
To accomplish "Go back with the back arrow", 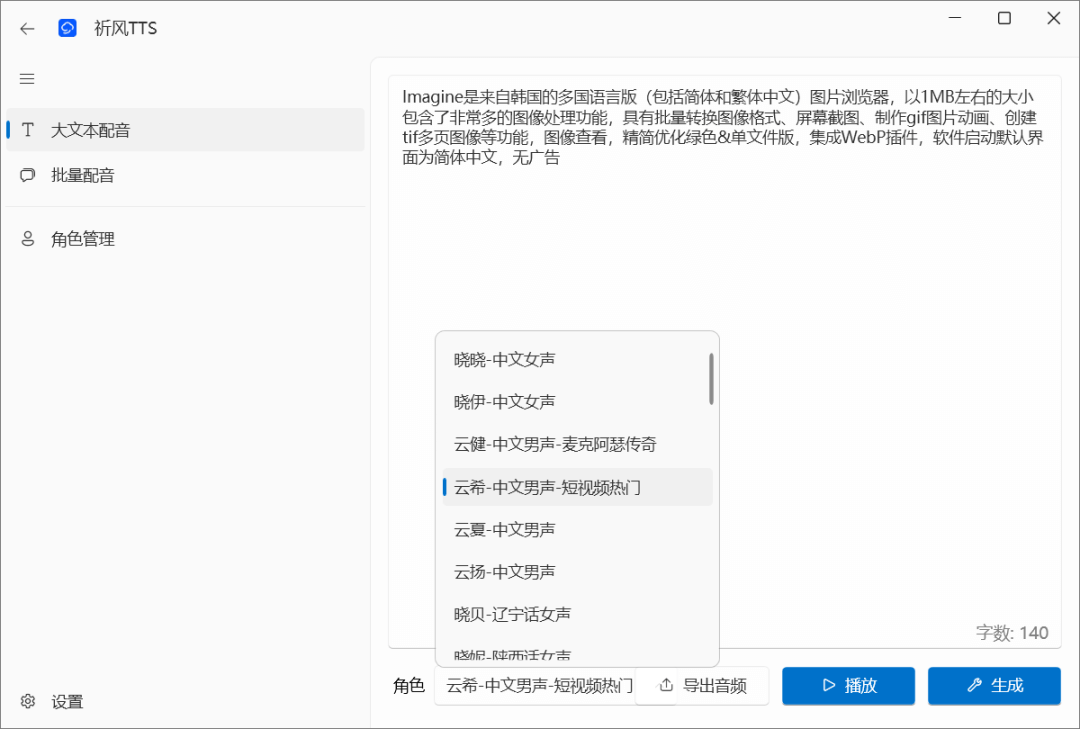I will [x=27, y=28].
